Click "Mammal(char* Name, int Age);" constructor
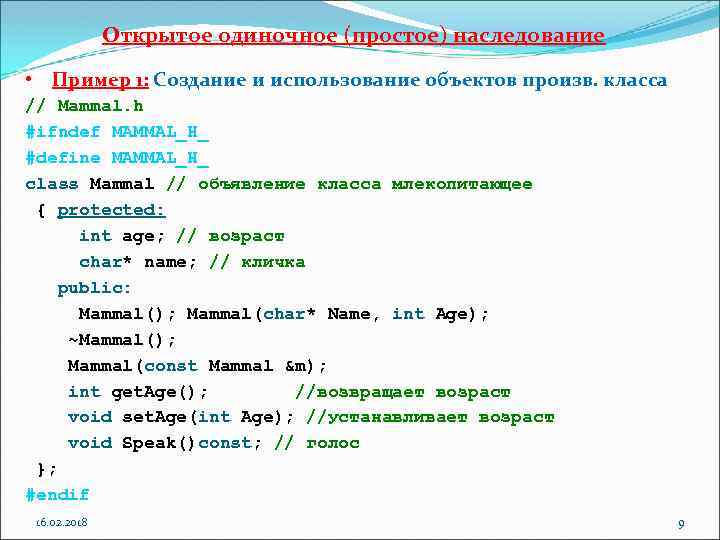Screen dimensions: 720x540 [338, 314]
